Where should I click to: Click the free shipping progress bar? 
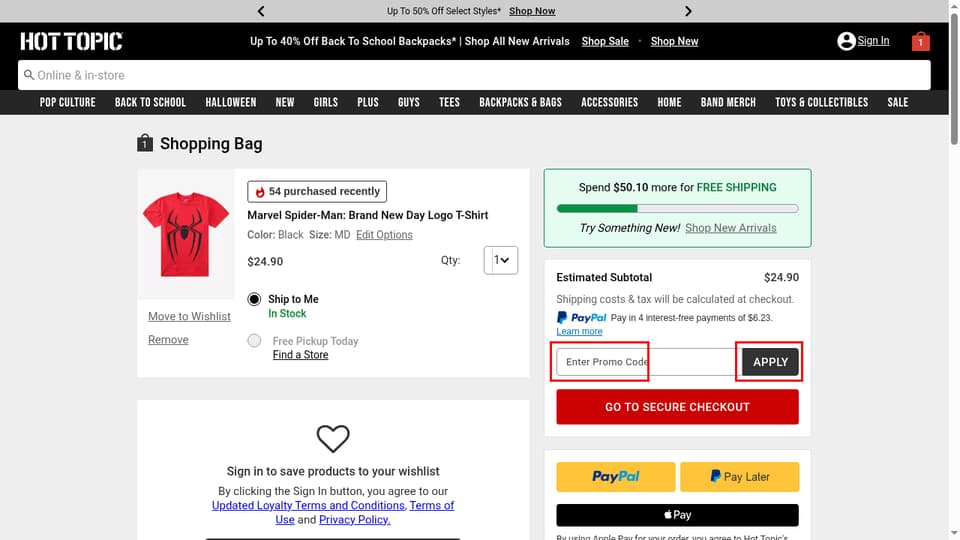click(x=677, y=209)
